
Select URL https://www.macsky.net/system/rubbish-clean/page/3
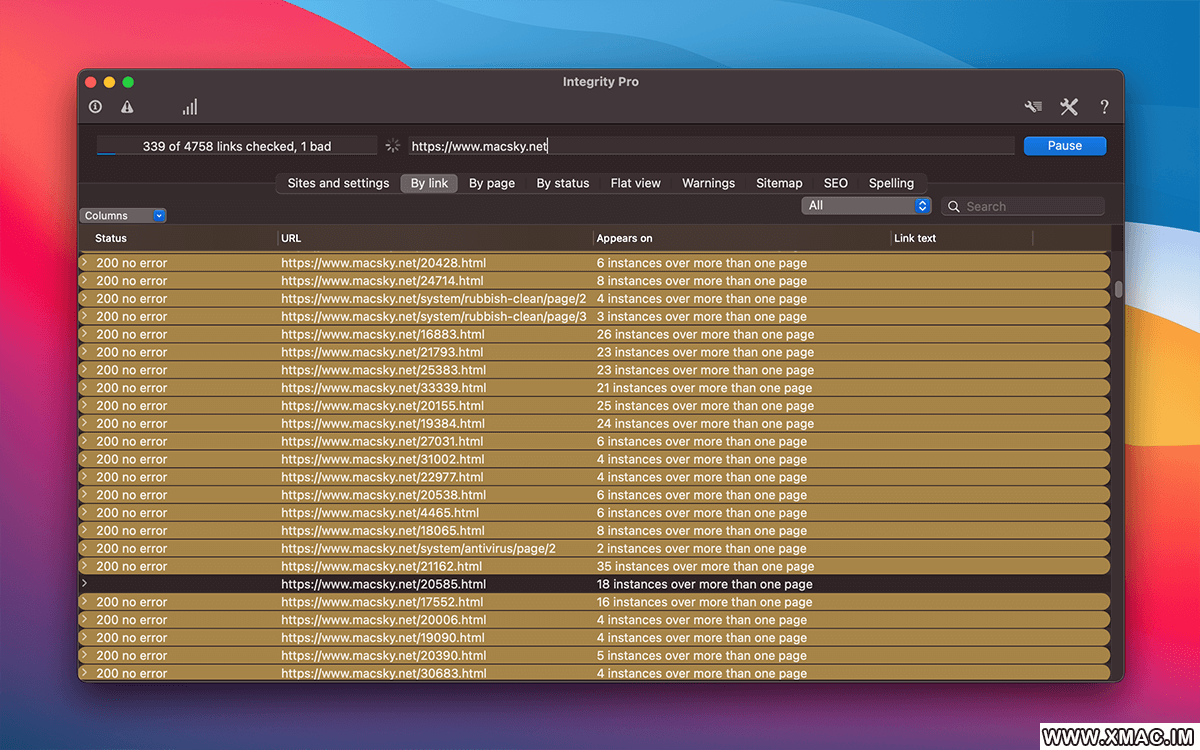click(434, 317)
